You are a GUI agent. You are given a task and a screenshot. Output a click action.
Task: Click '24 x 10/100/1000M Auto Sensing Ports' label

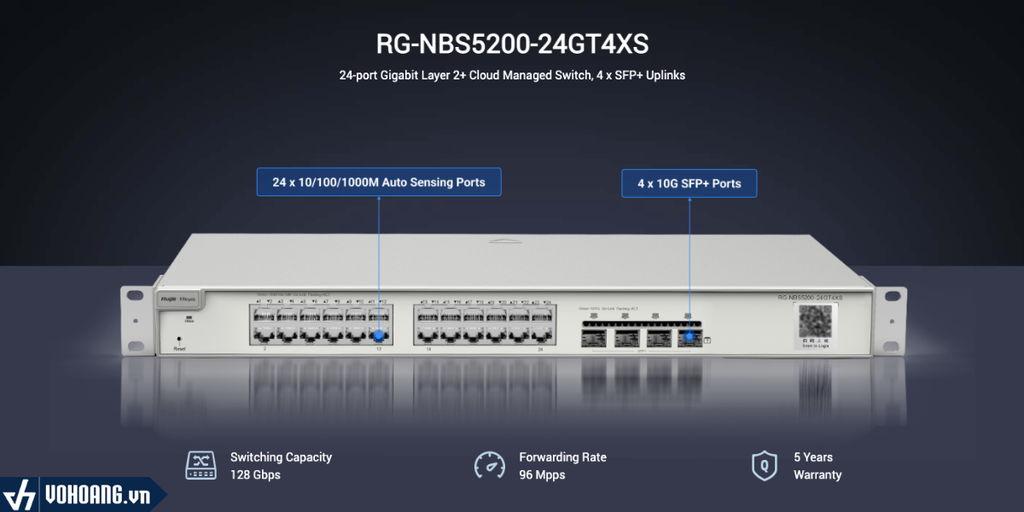tap(379, 182)
